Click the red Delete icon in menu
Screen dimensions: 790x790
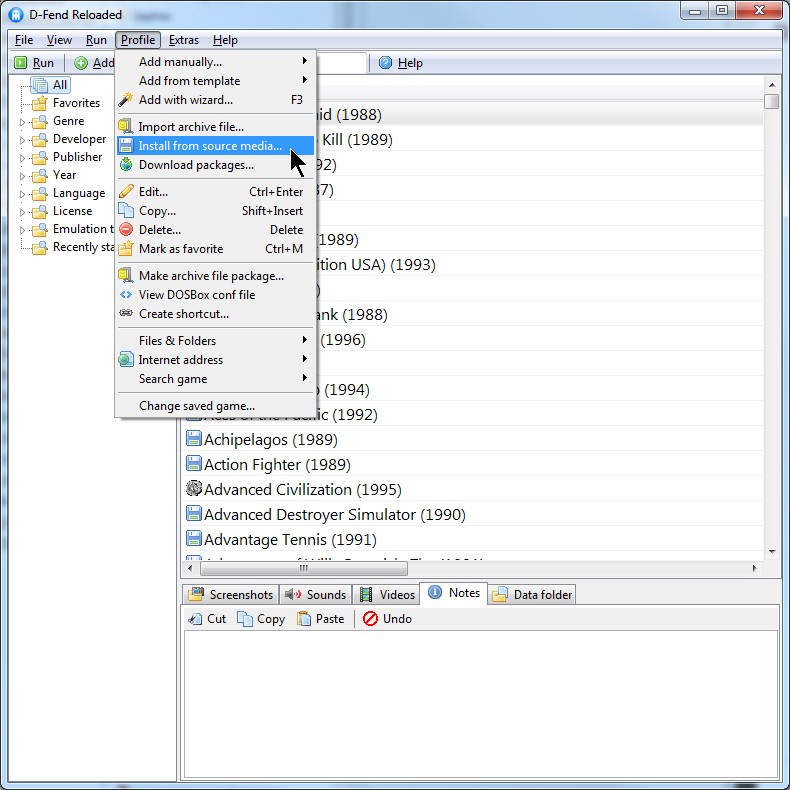[126, 229]
